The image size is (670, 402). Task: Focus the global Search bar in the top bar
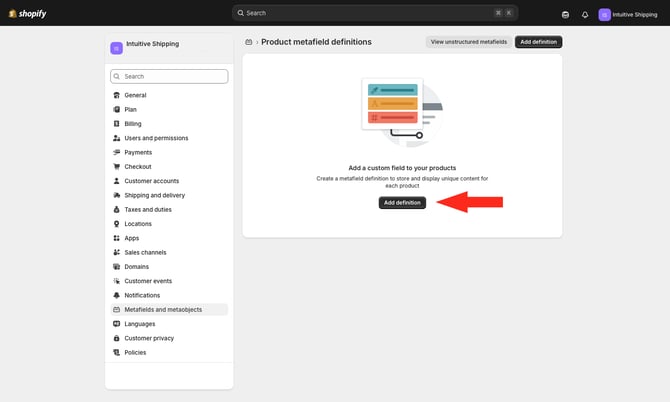pos(375,13)
